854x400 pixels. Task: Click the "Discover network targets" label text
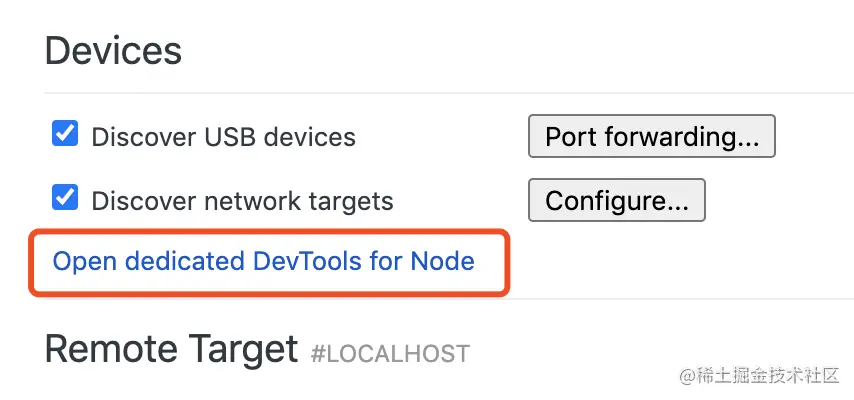point(242,201)
